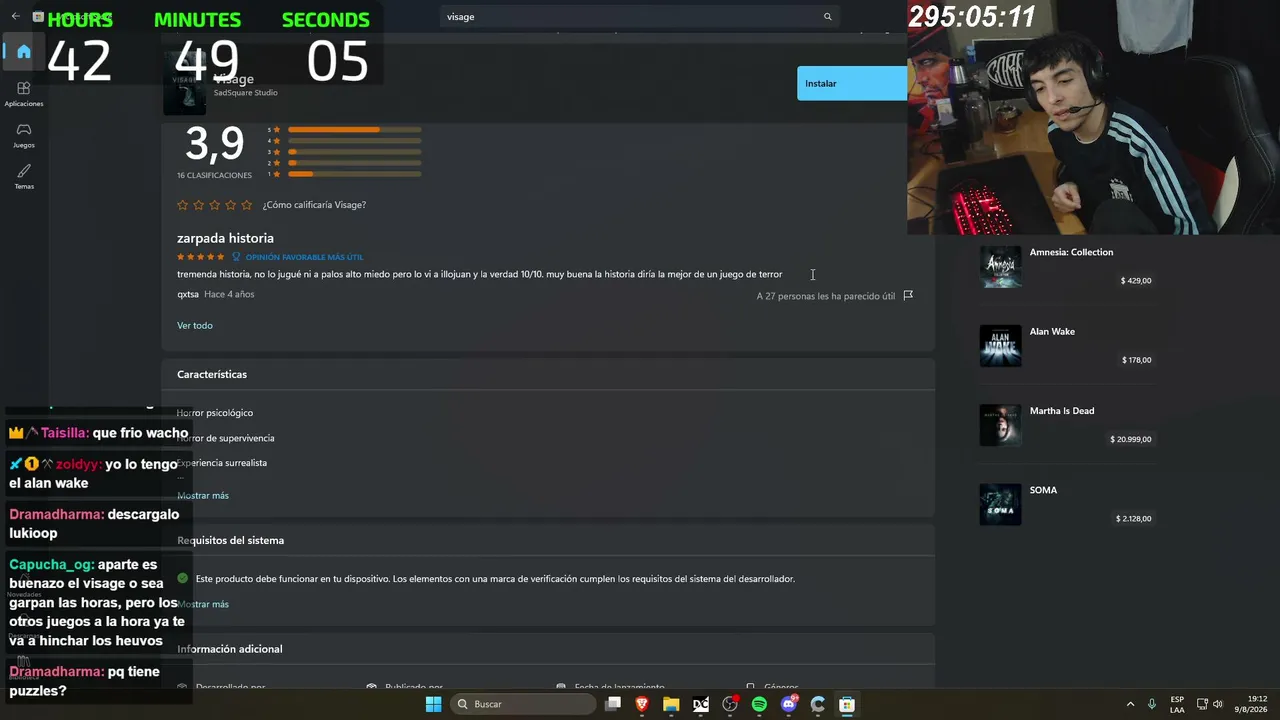Switch the ESP LAA input language indicator

coord(1177,704)
